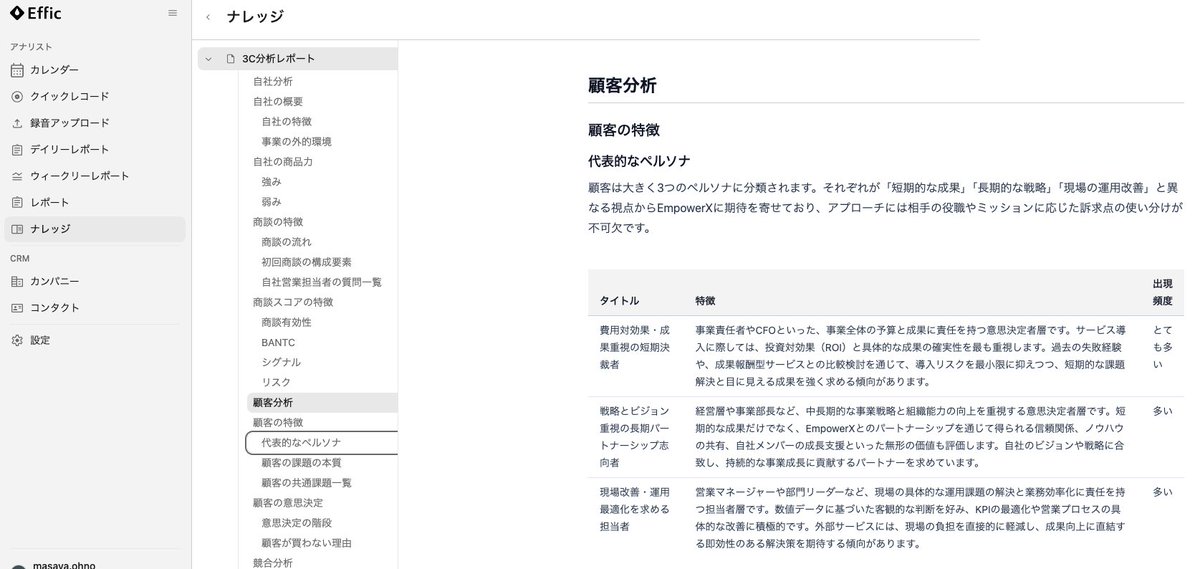Image resolution: width=1200 pixels, height=569 pixels.
Task: Jump to 商談の流れ in the outline
Action: (286, 242)
